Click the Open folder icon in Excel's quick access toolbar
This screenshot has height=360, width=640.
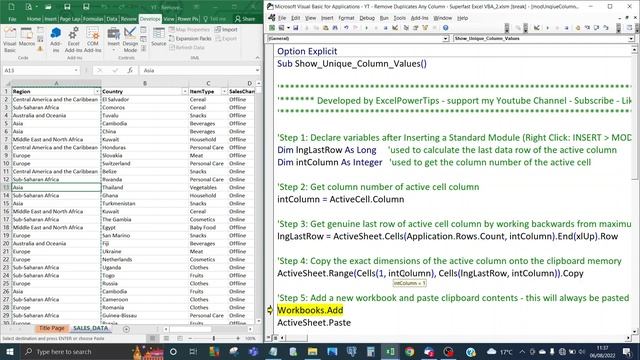coord(48,7)
